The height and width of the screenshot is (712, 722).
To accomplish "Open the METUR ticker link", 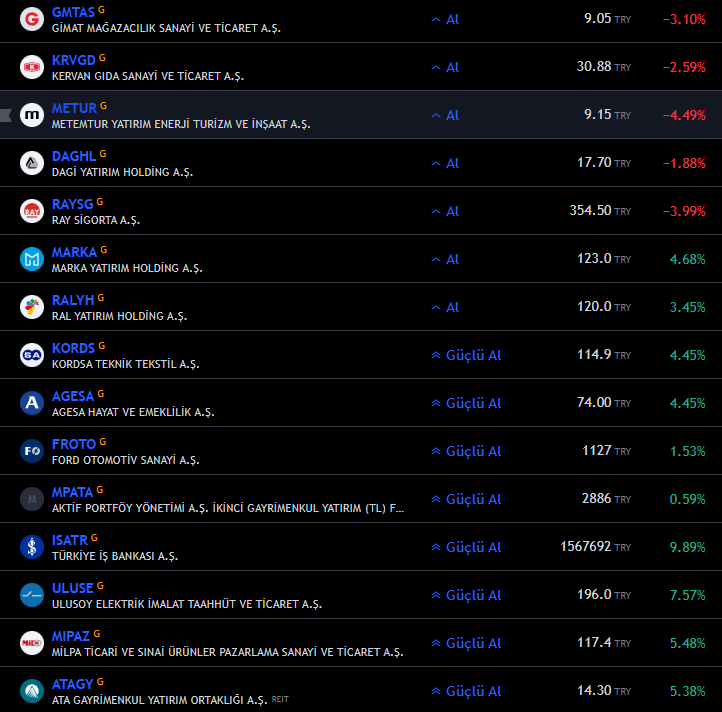I will [74, 108].
